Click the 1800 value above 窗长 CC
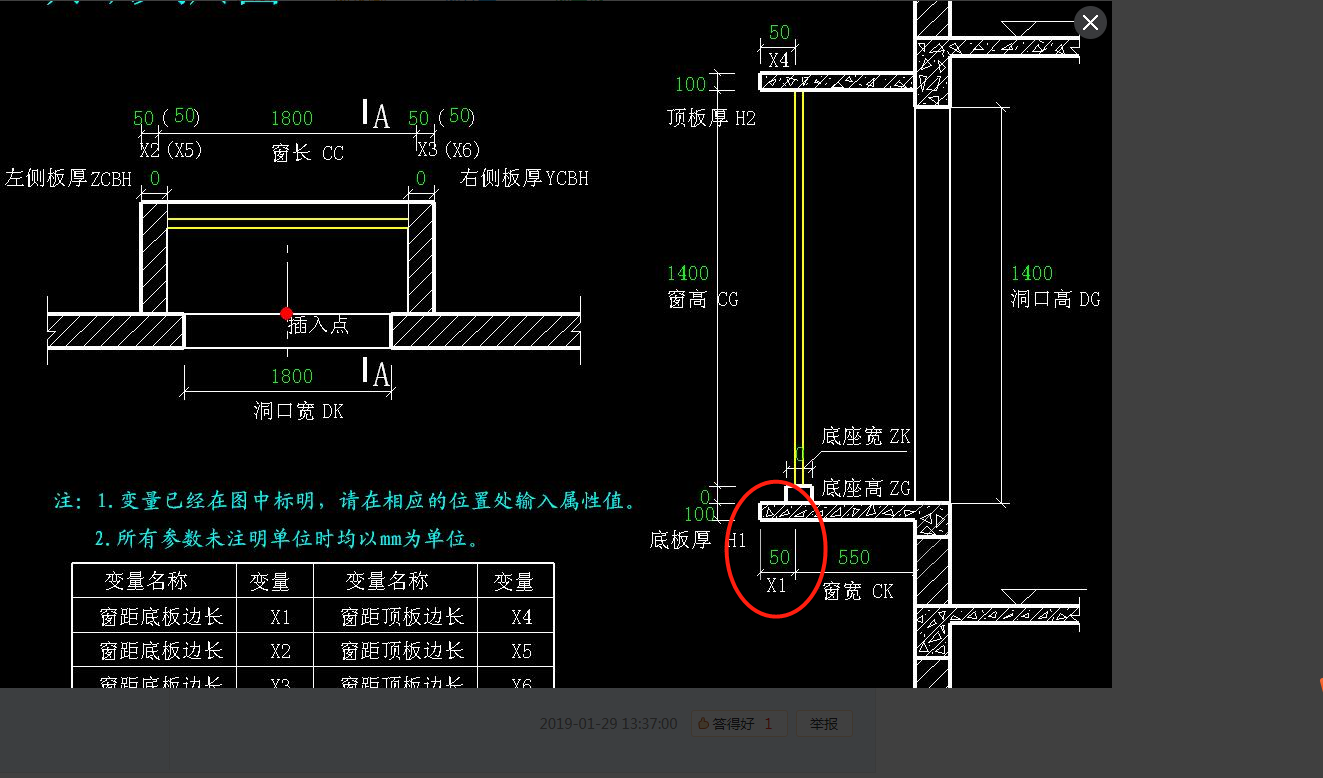The height and width of the screenshot is (778, 1323). coord(292,118)
